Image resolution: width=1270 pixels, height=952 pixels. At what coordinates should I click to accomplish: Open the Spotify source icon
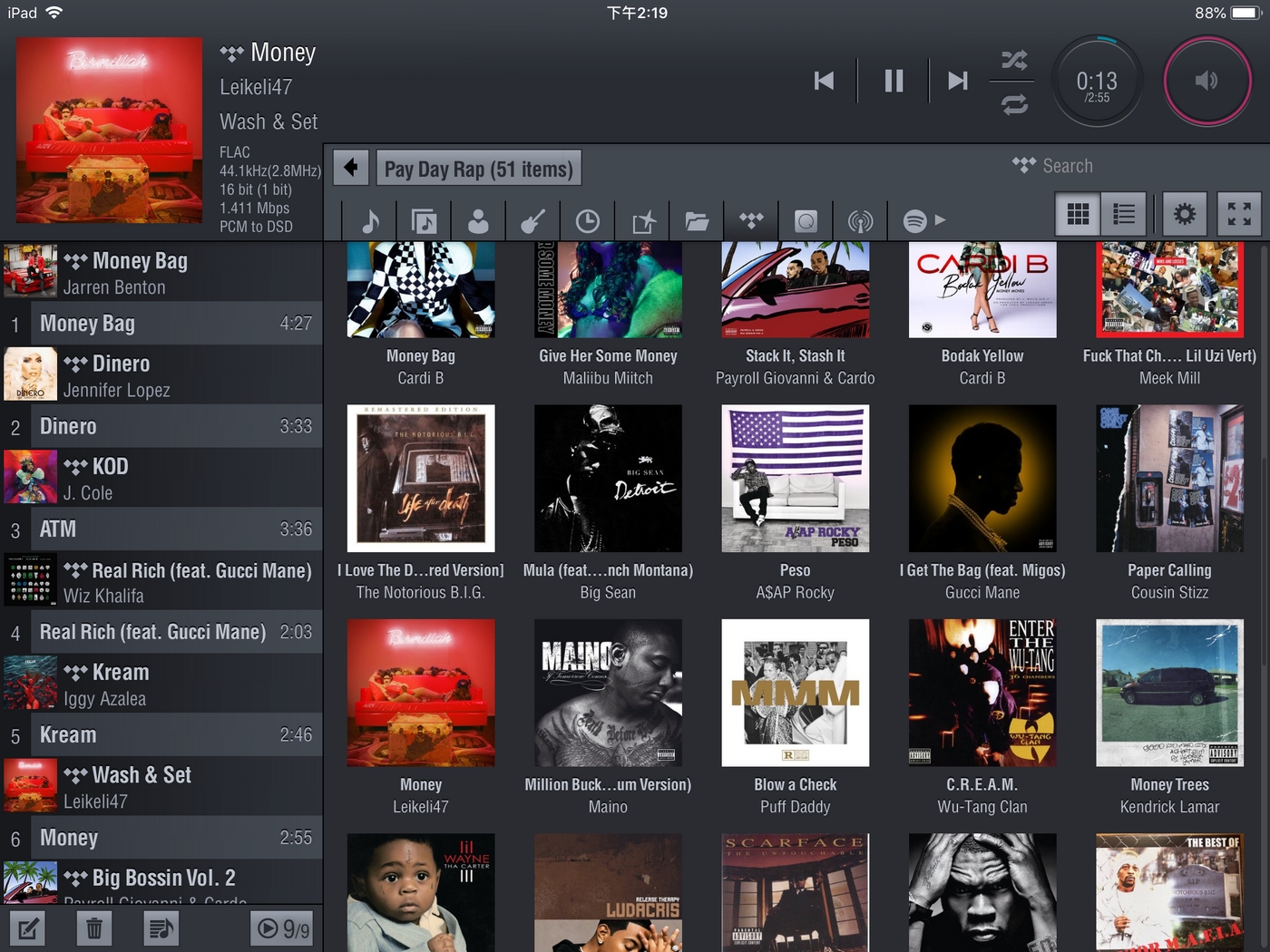click(914, 220)
